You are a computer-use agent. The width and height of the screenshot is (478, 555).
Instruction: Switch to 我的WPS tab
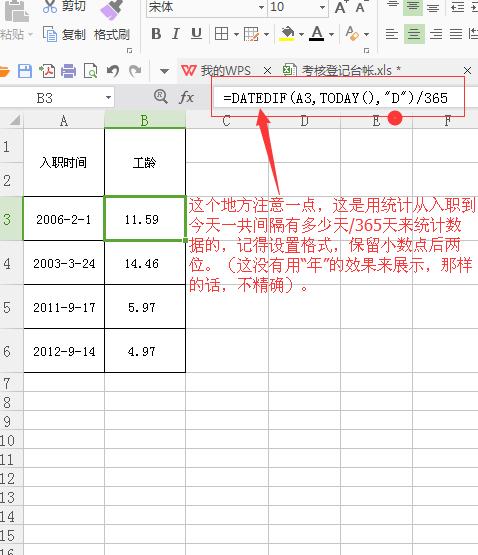pyautogui.click(x=217, y=71)
